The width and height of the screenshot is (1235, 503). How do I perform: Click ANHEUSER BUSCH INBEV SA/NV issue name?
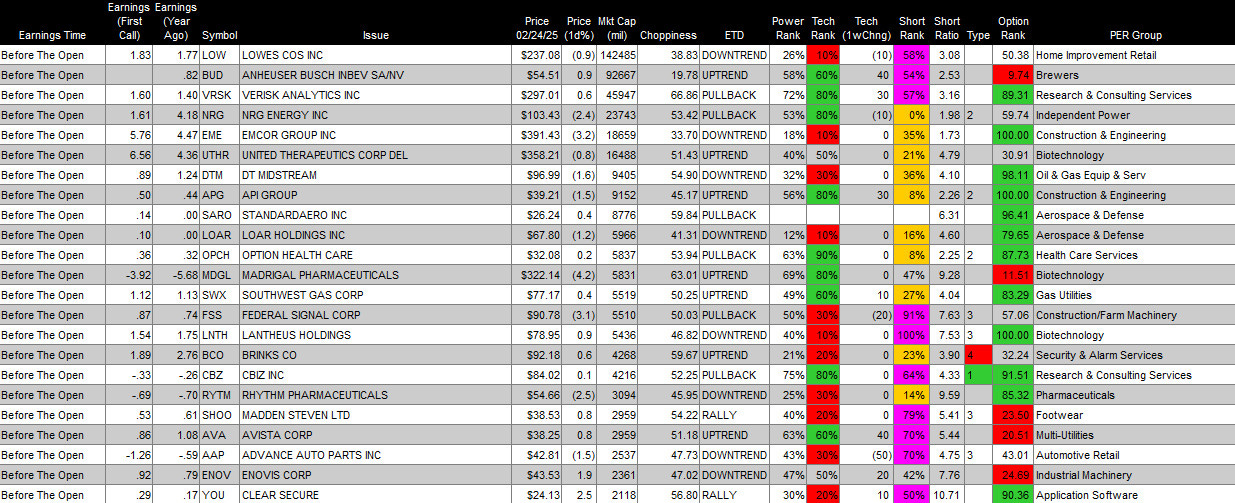click(324, 75)
